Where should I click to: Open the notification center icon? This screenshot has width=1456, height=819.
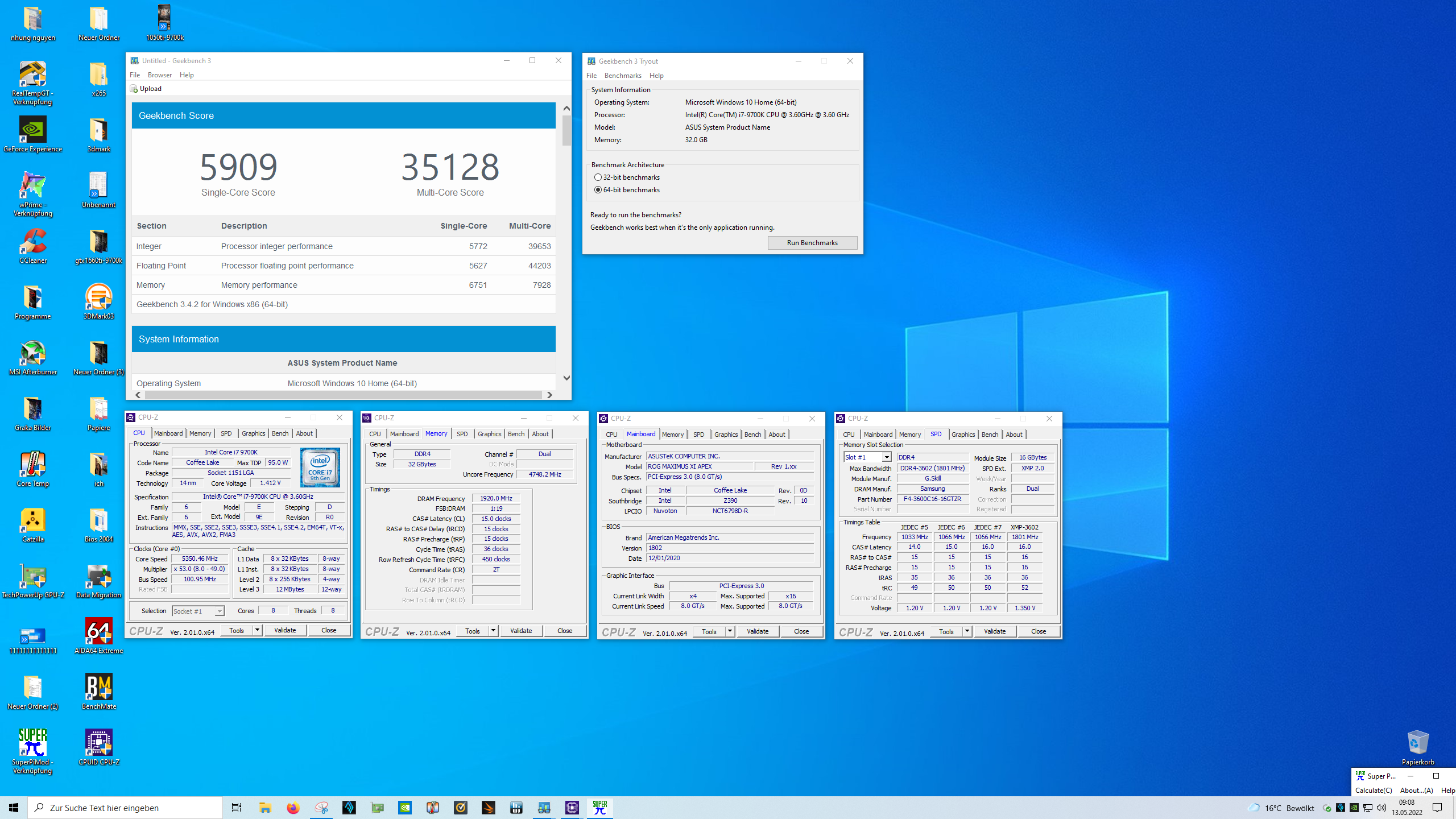pyautogui.click(x=1437, y=808)
